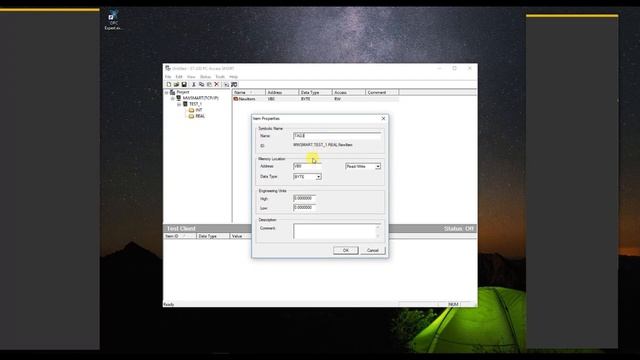Open the Edit menu
Viewport: 640px width, 360px height.
tap(179, 77)
